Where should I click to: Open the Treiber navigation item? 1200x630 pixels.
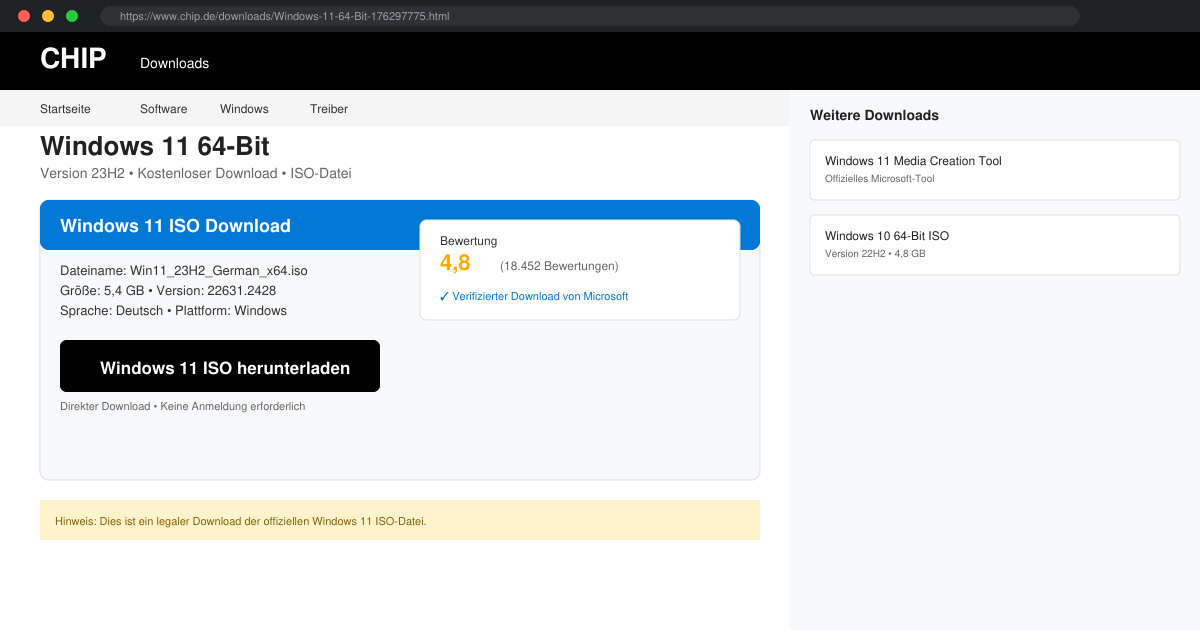(x=329, y=109)
